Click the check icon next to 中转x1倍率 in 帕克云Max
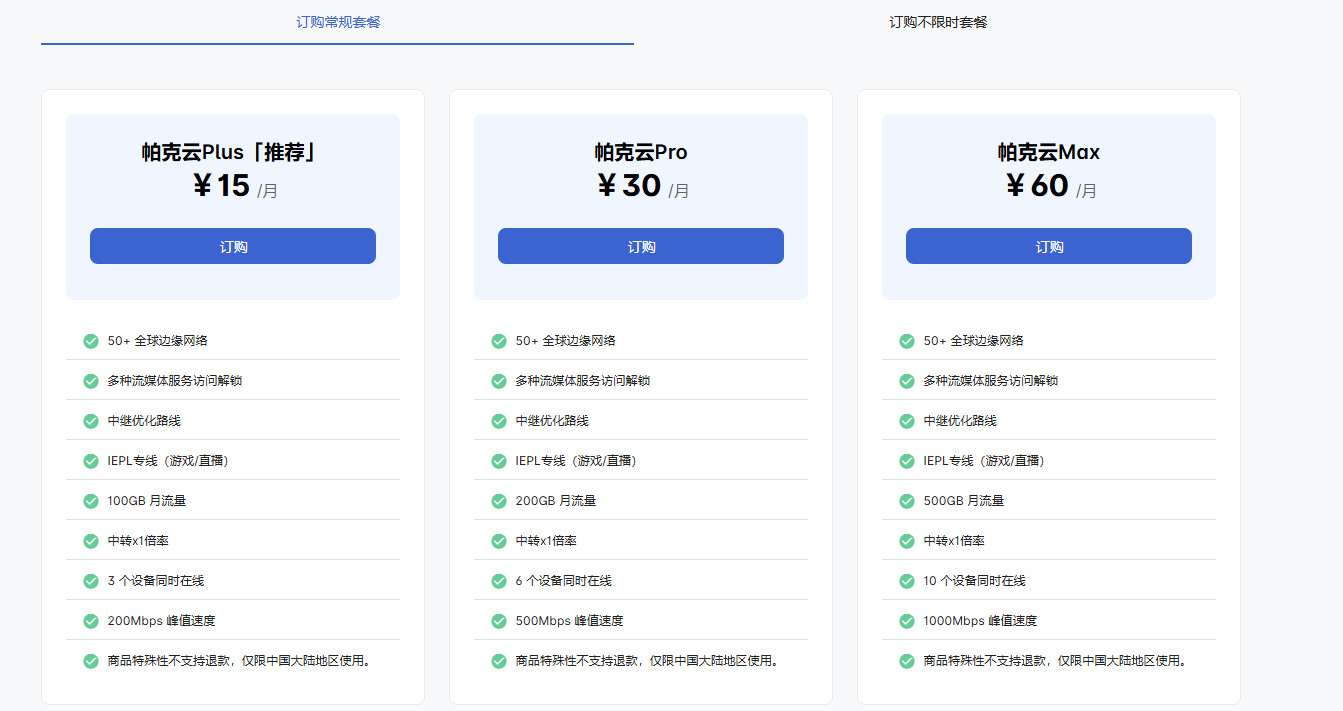Image resolution: width=1343 pixels, height=711 pixels. [906, 540]
